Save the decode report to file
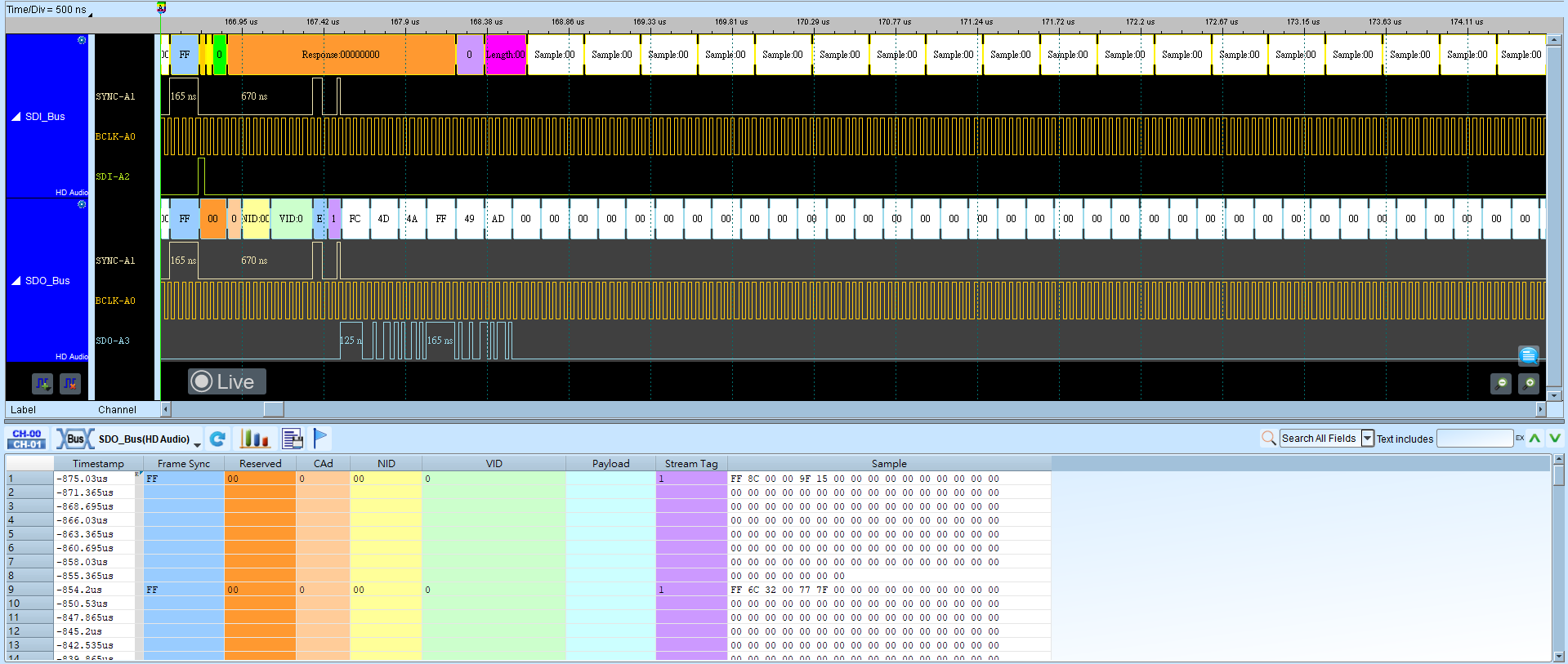1568x664 pixels. [292, 439]
